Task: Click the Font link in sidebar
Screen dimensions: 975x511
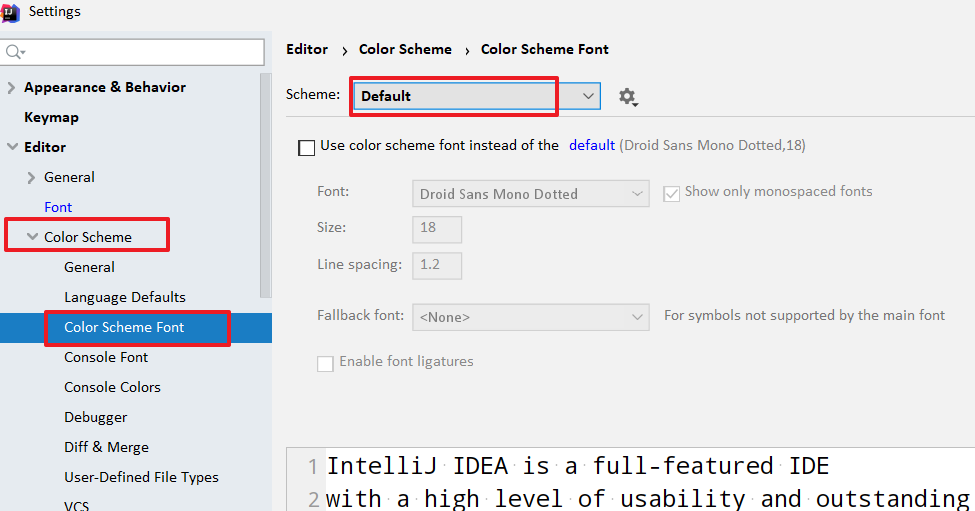Action: tap(58, 207)
